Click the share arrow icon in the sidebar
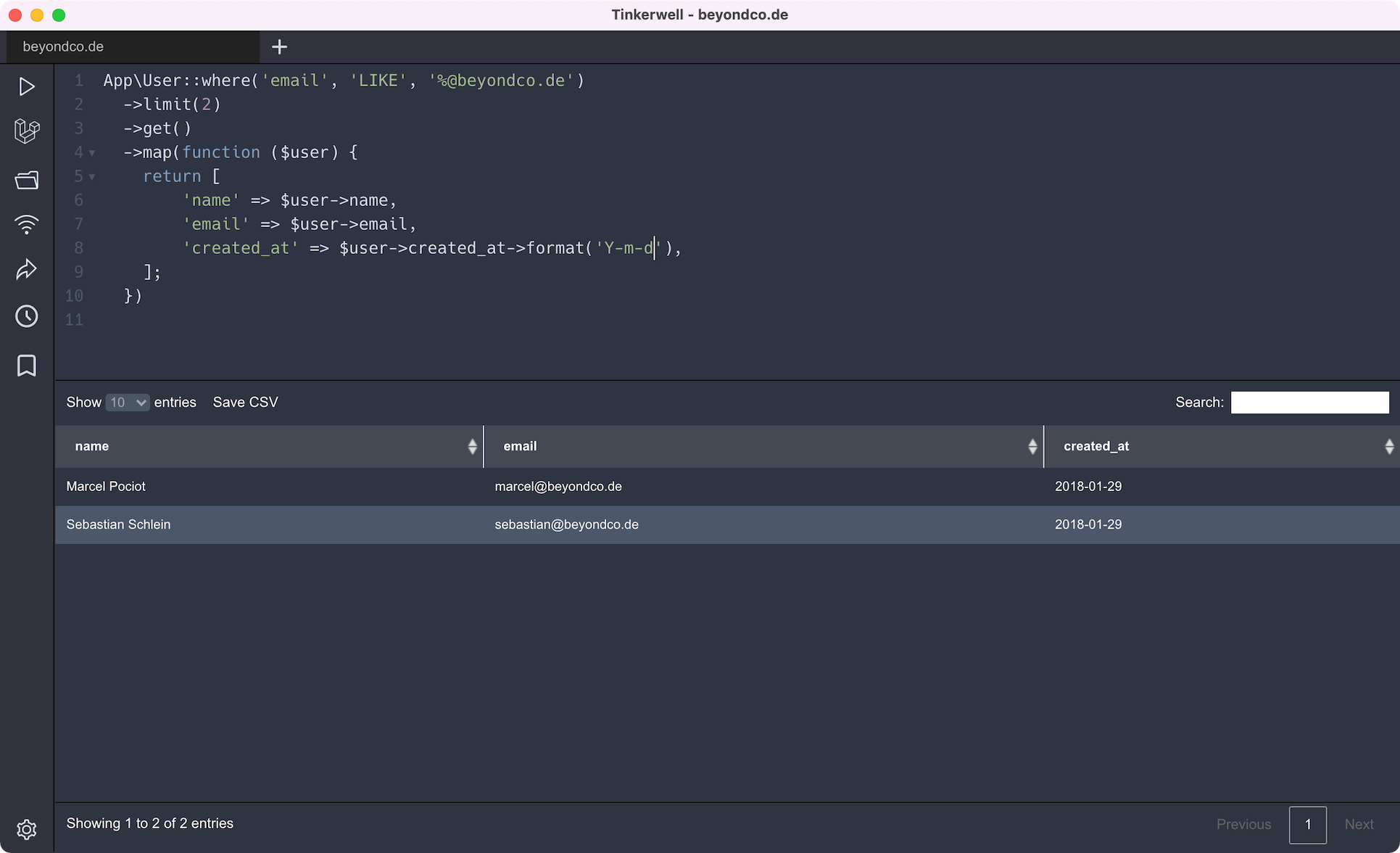The width and height of the screenshot is (1400, 853). 27,270
